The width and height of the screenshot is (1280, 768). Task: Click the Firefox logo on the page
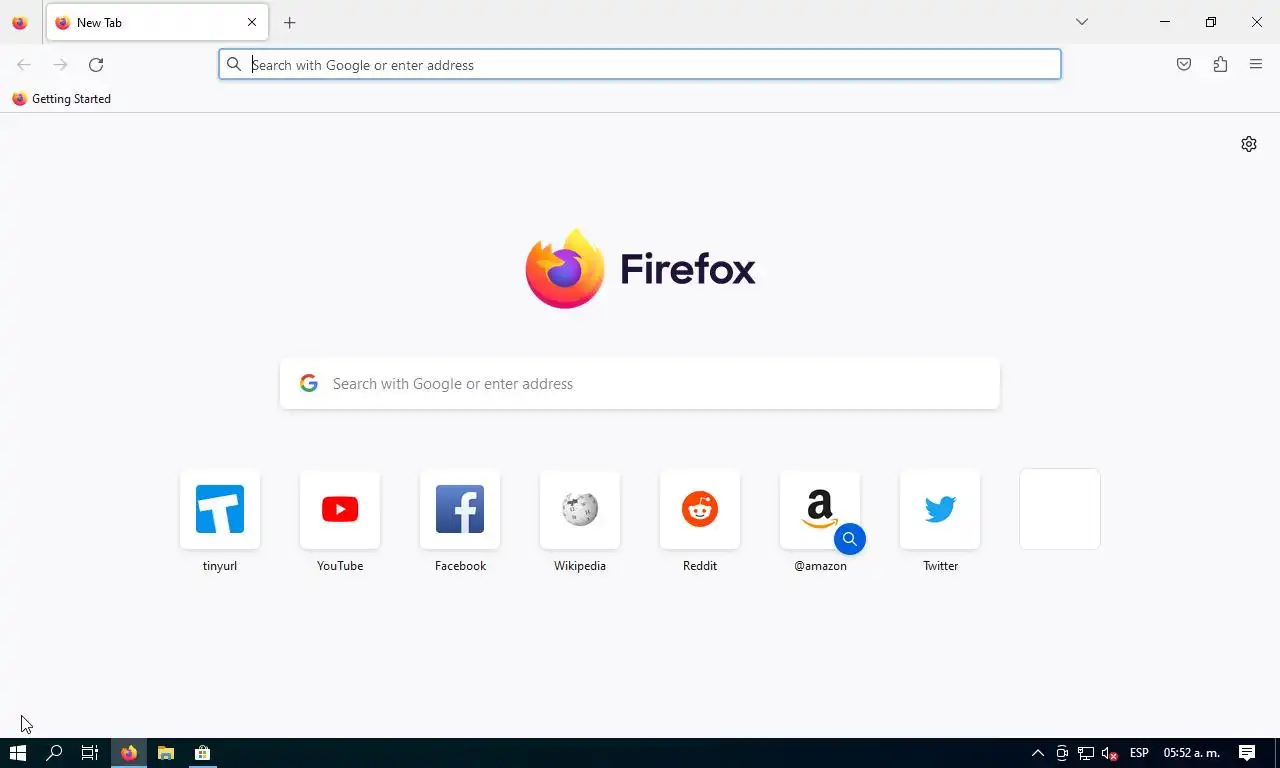click(x=640, y=269)
